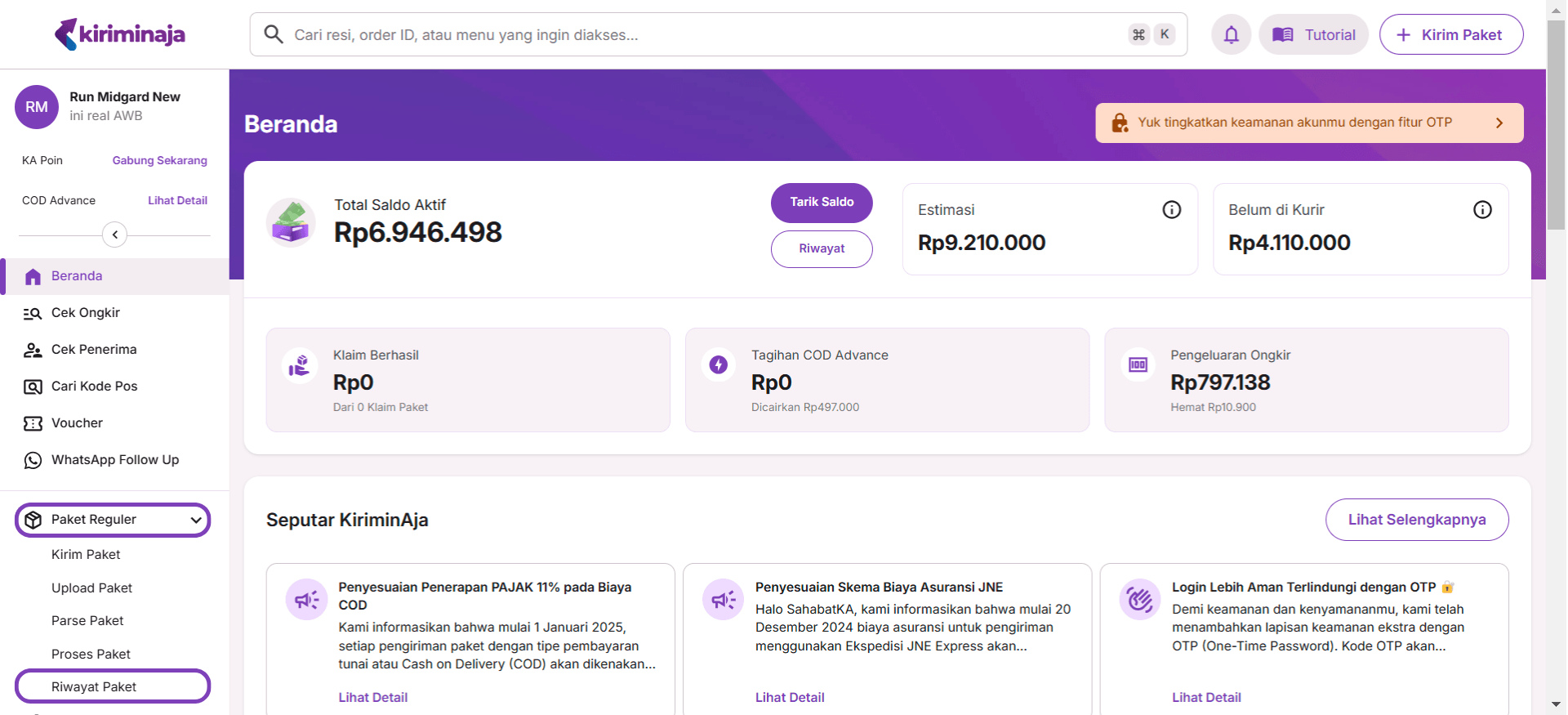The image size is (1568, 715).
Task: Focus the search field for resi or order ID
Action: [702, 34]
